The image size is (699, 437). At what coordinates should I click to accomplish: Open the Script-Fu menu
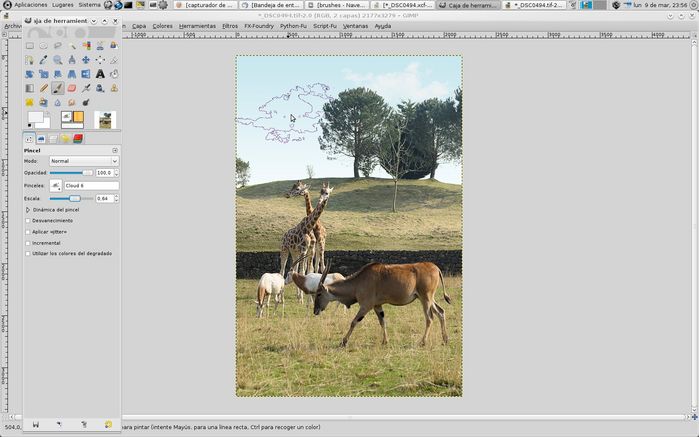[325, 26]
